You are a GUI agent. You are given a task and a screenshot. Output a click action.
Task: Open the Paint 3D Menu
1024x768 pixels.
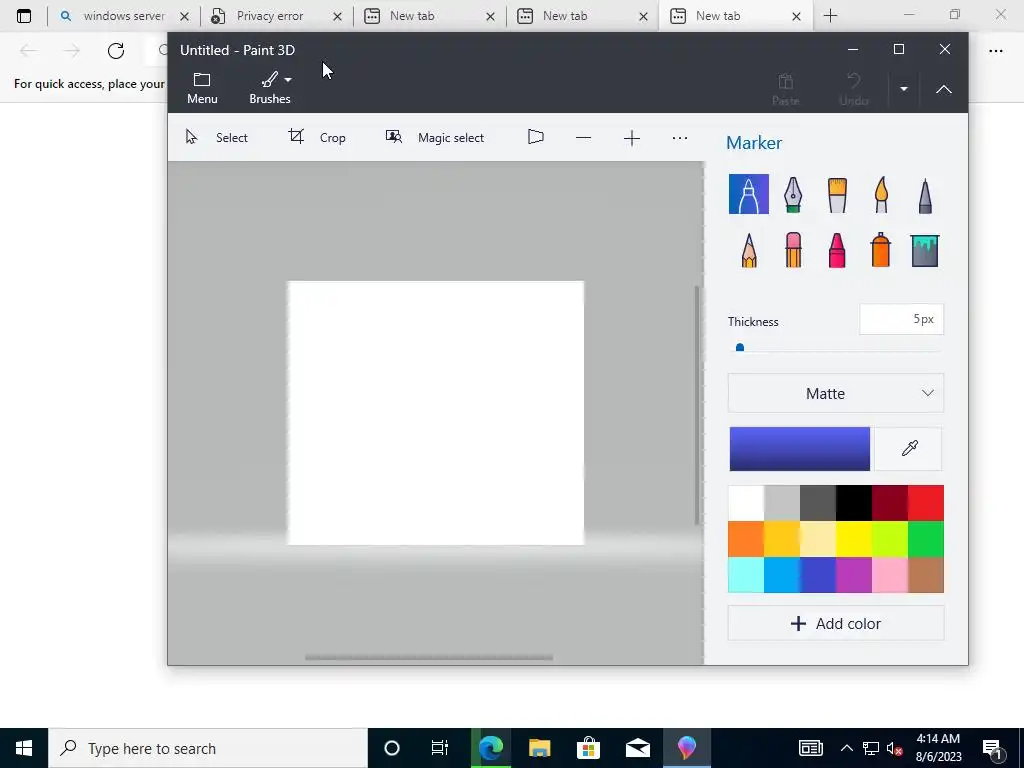pos(202,88)
